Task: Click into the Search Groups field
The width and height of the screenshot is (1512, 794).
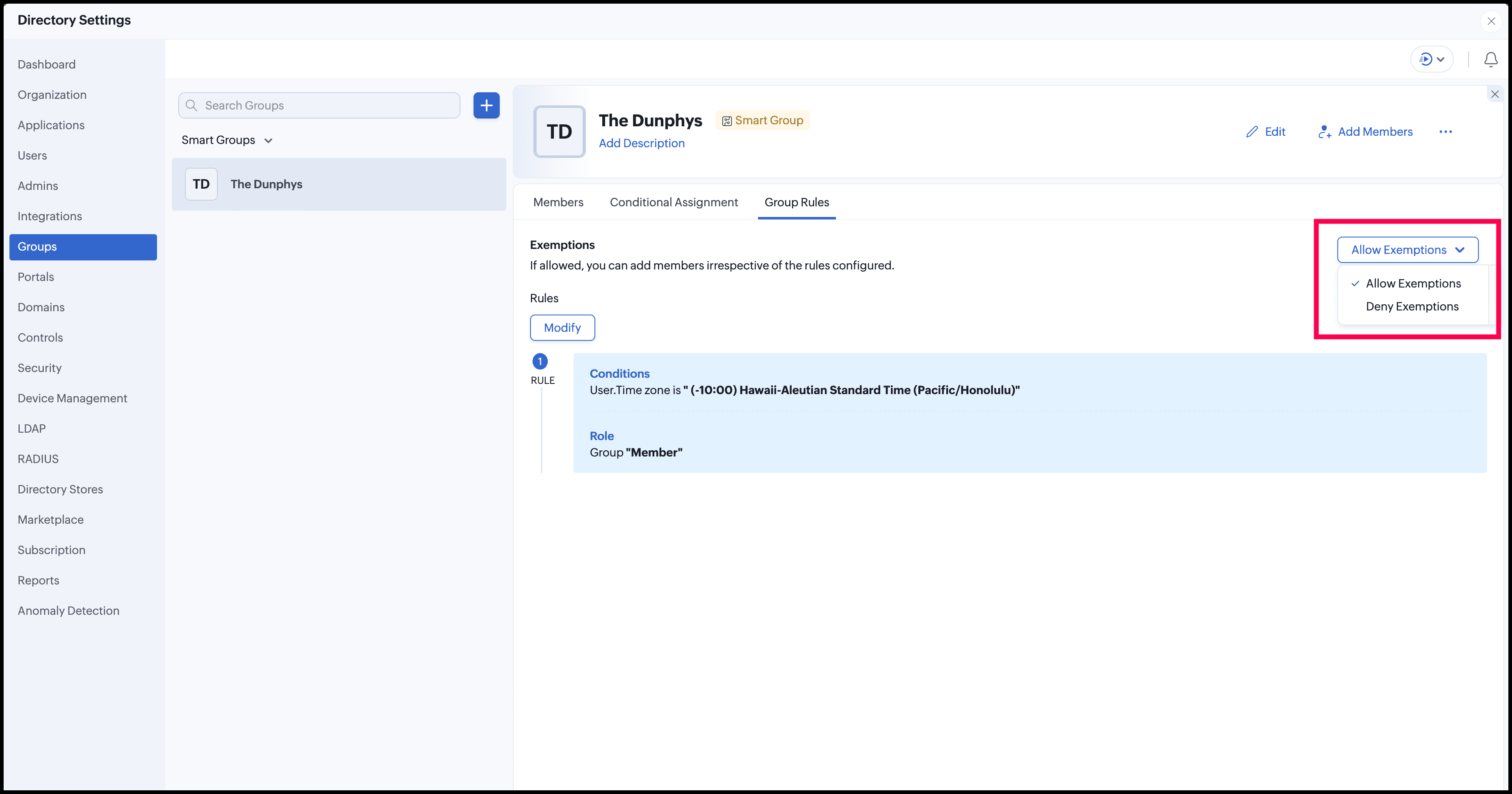Action: pos(329,106)
